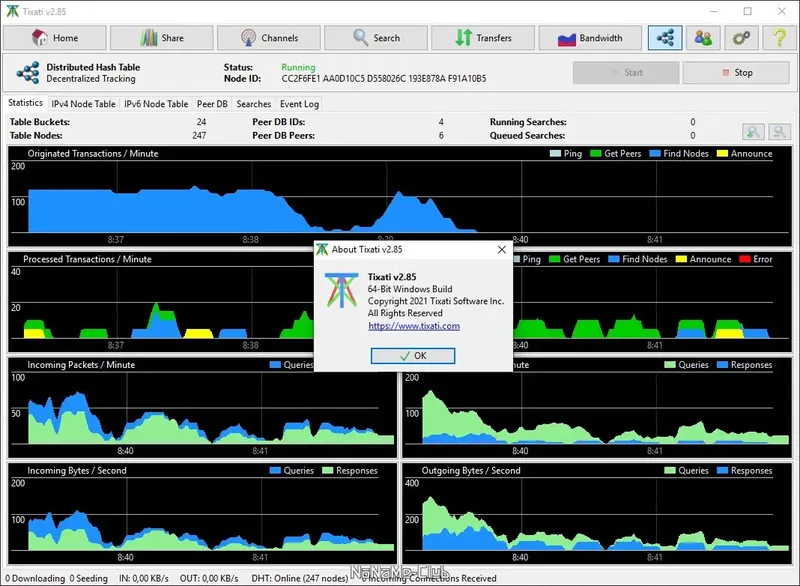Click the yellow Announce legend swatch in Originated Transactions

coord(722,154)
